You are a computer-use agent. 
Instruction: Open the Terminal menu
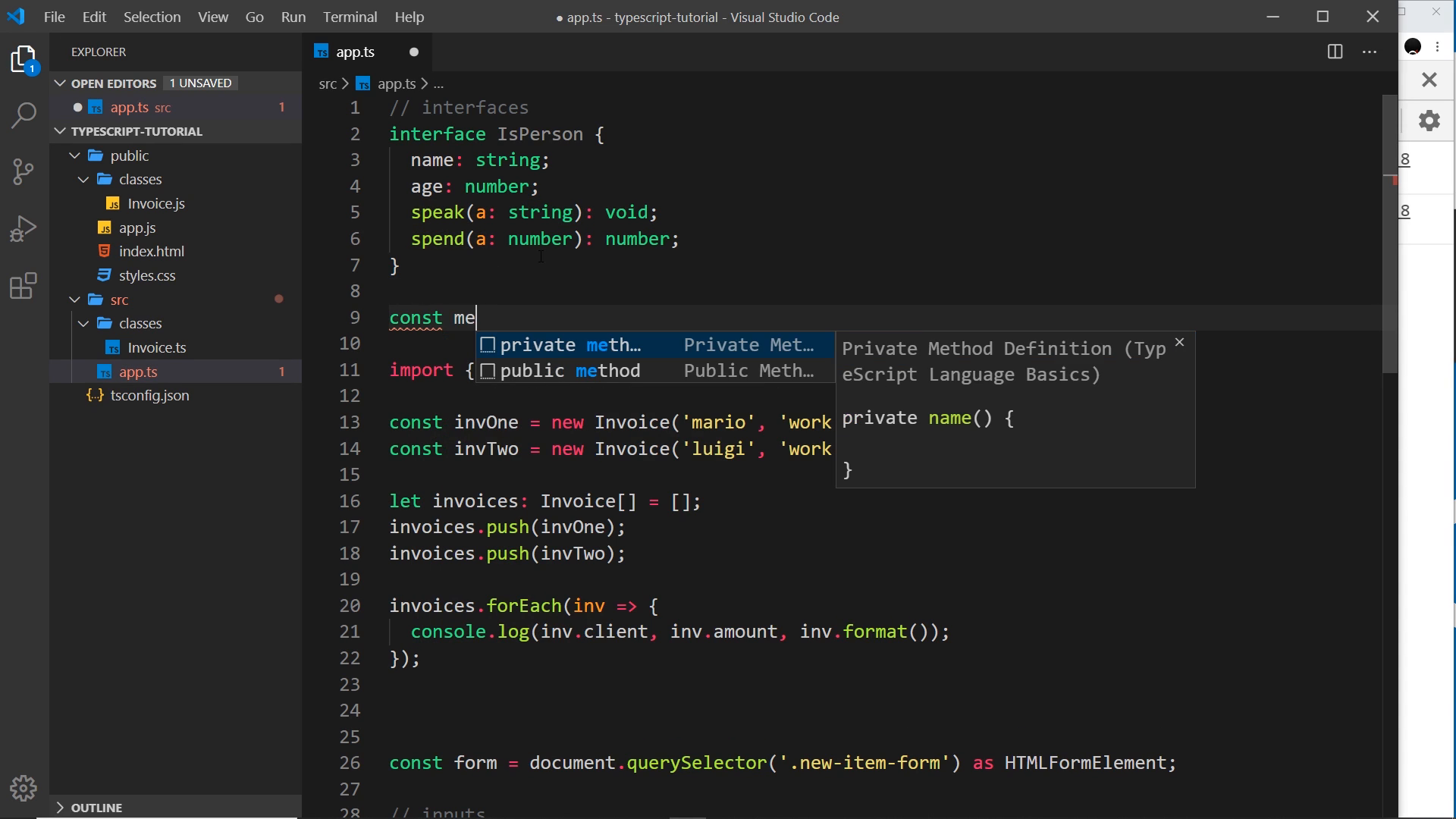(350, 17)
